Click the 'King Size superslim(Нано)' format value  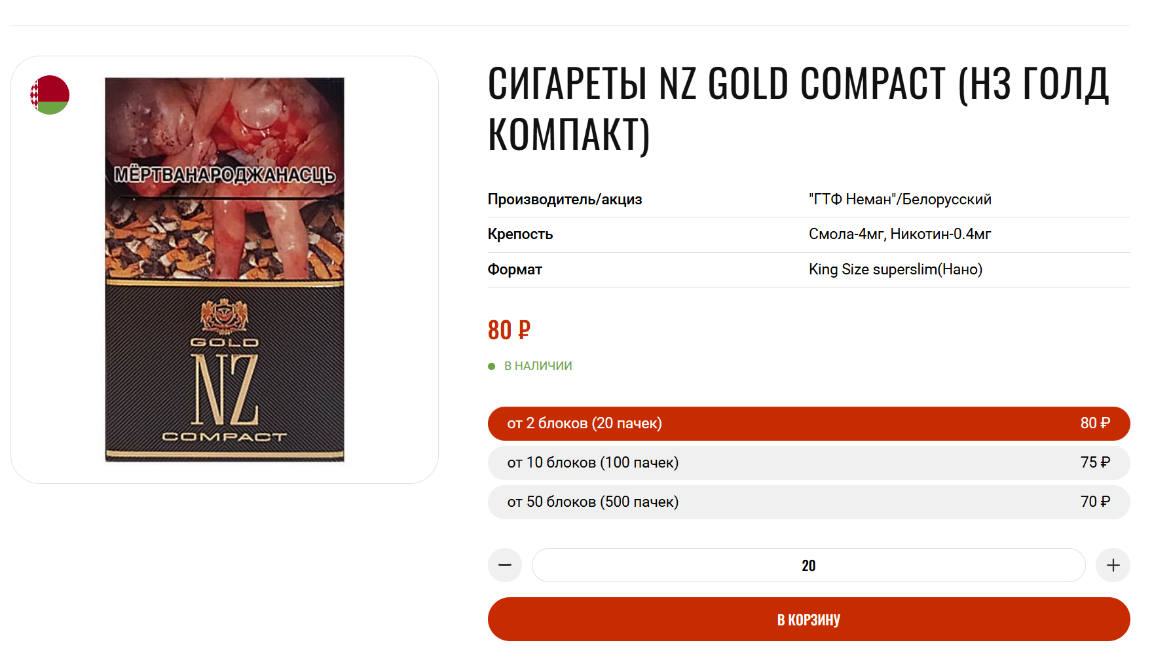coord(896,270)
